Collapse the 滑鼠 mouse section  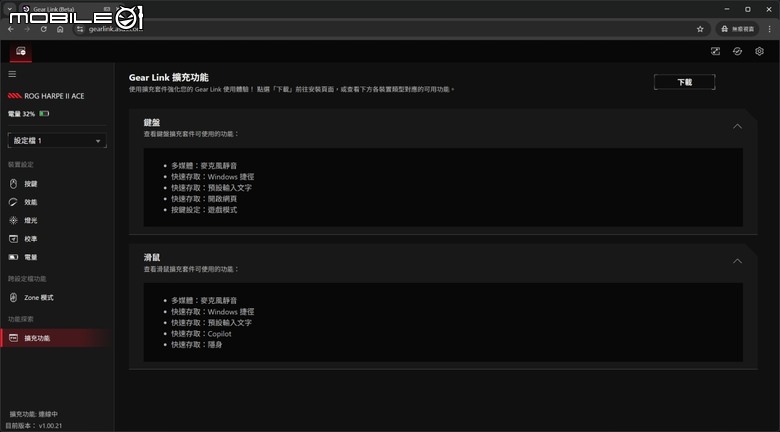click(x=737, y=261)
